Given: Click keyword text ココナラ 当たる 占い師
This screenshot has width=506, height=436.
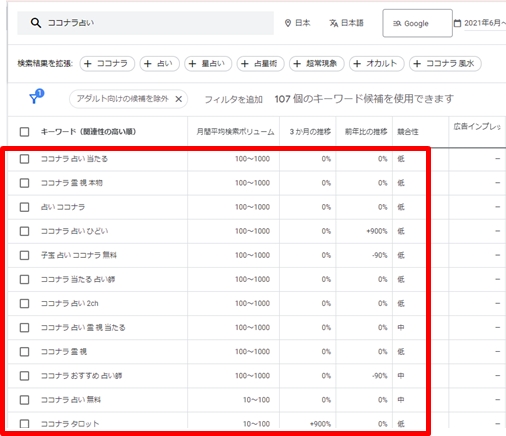Looking at the screenshot, I should tap(78, 279).
